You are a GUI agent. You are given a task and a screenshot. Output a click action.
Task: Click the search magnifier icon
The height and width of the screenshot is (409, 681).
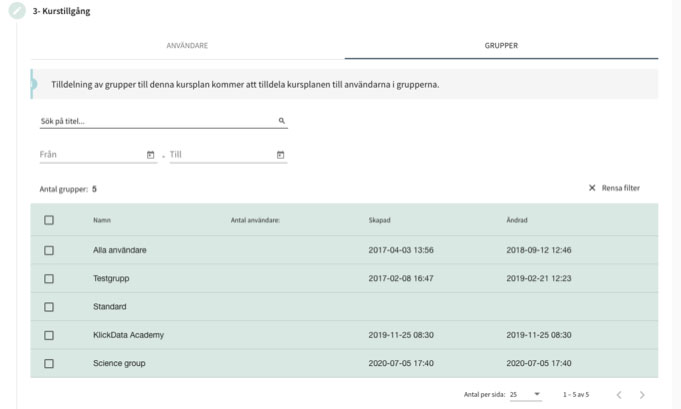(281, 121)
